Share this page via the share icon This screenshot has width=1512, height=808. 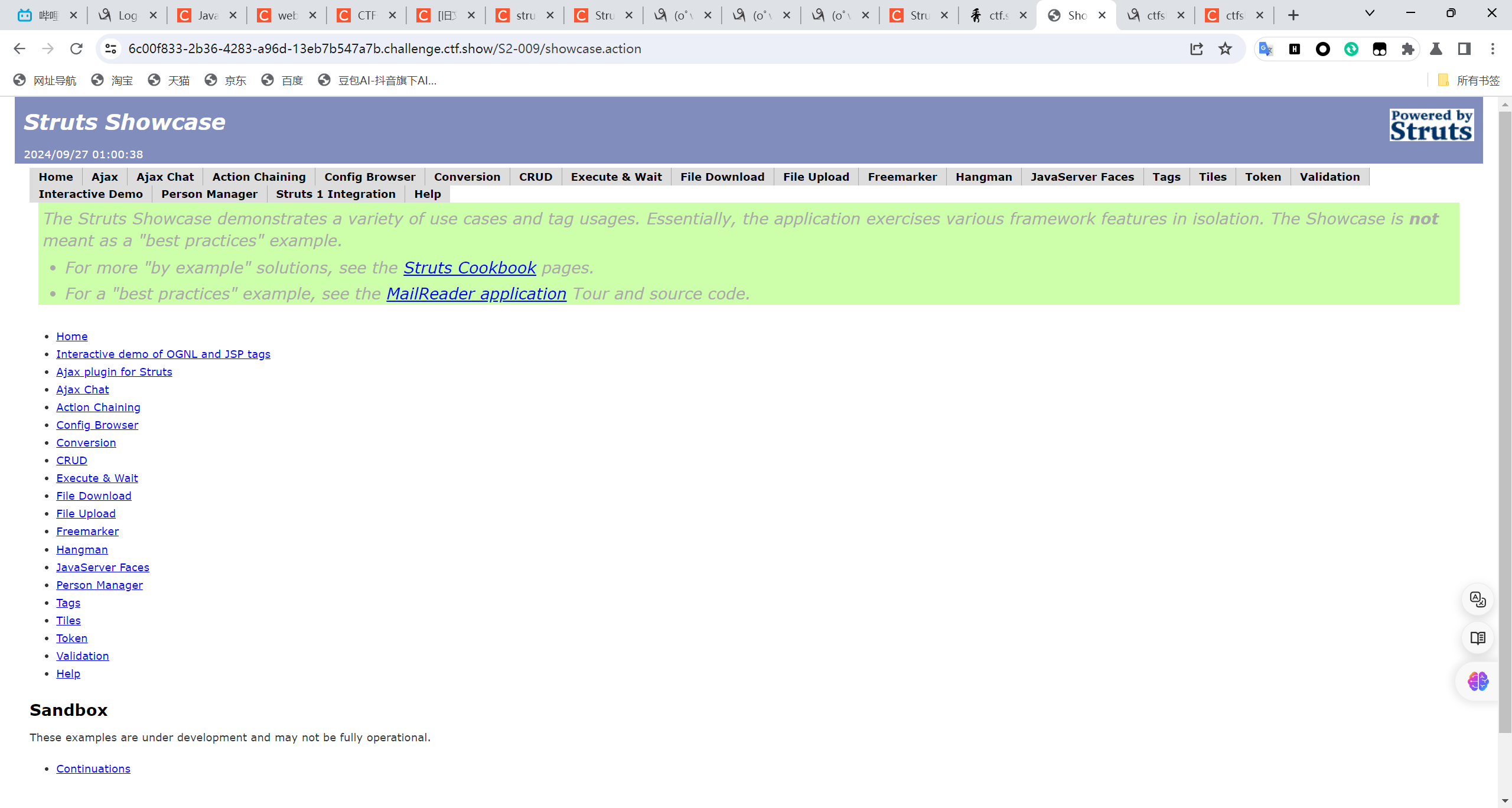(1197, 48)
